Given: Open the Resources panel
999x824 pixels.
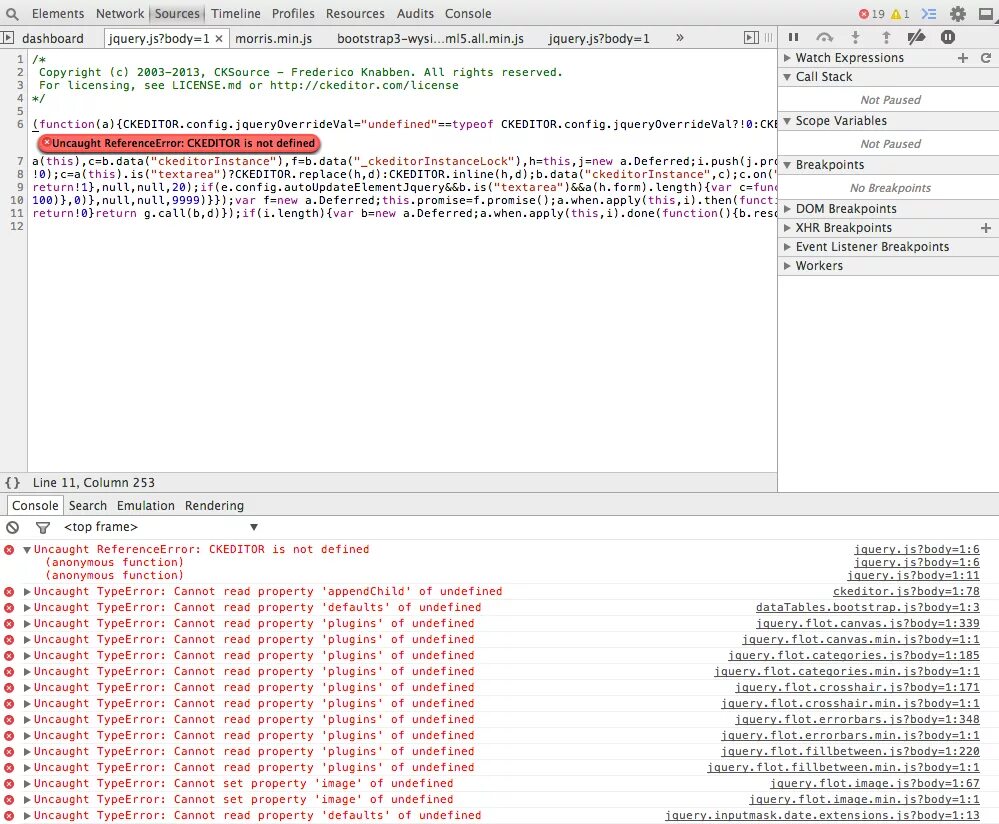Looking at the screenshot, I should click(x=355, y=13).
